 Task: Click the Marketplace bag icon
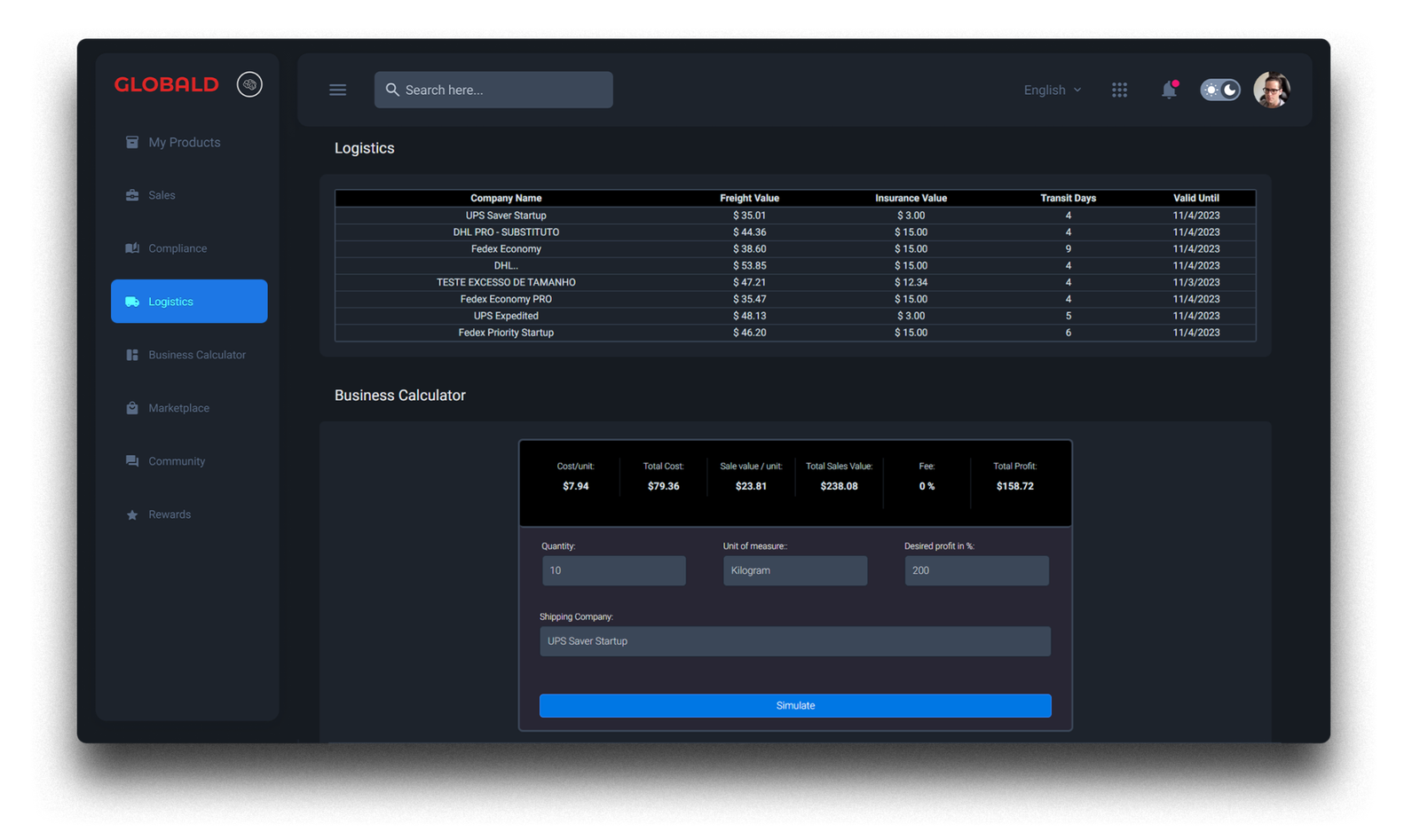click(132, 408)
